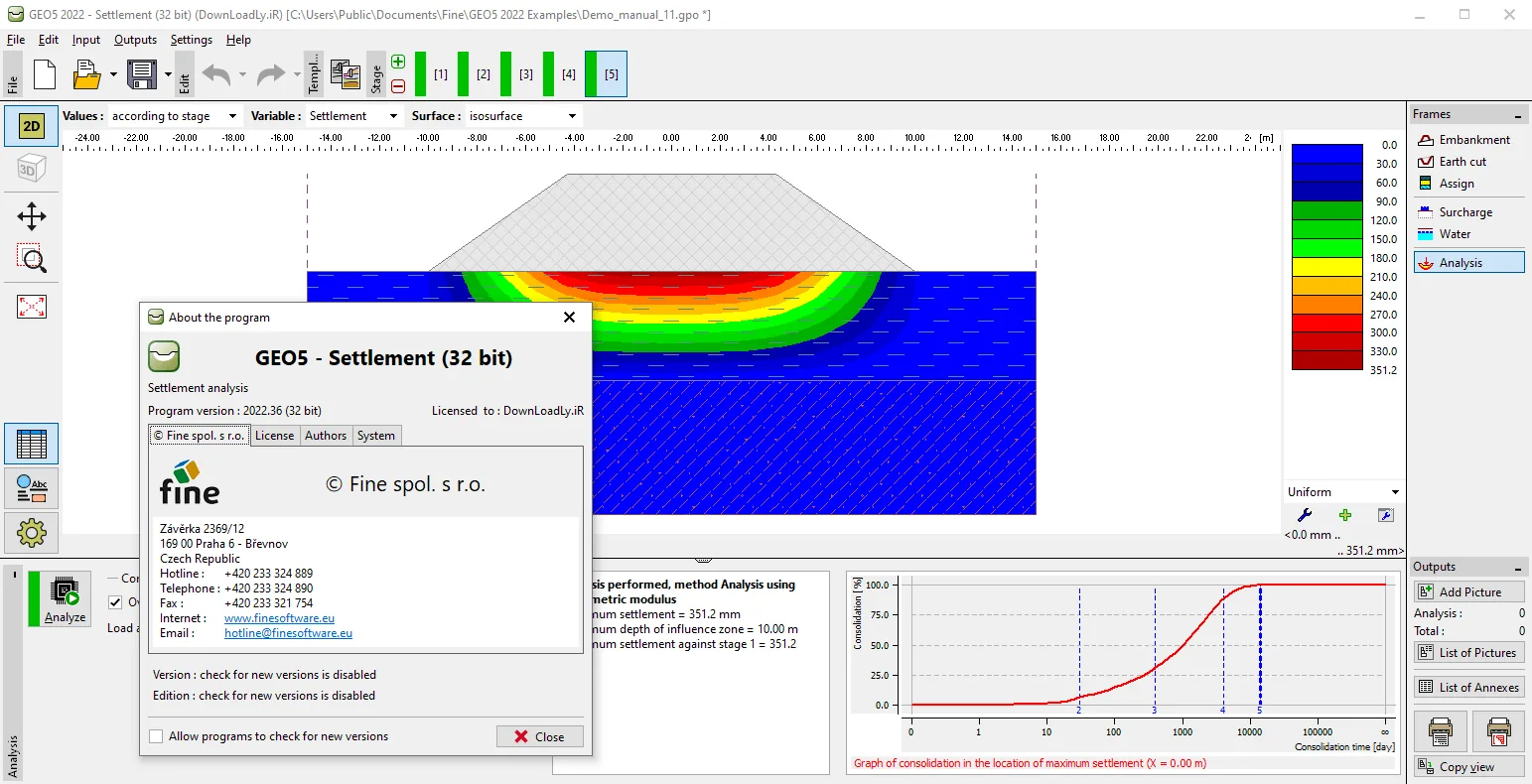Add a color range with the green plus

pos(1345,515)
